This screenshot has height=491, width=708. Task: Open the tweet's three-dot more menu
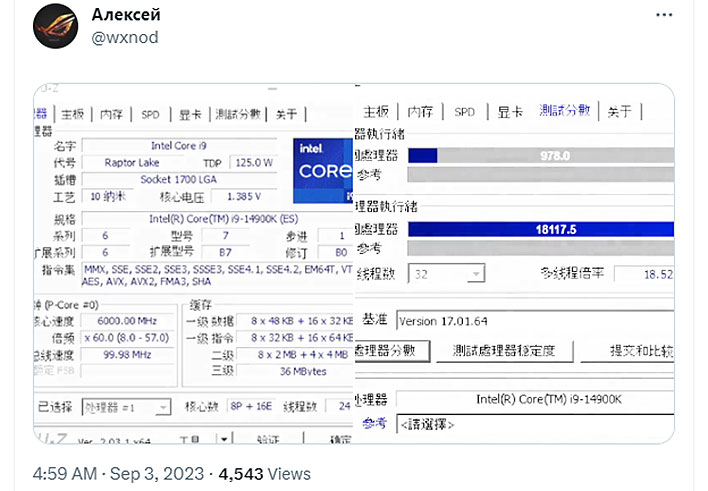664,15
